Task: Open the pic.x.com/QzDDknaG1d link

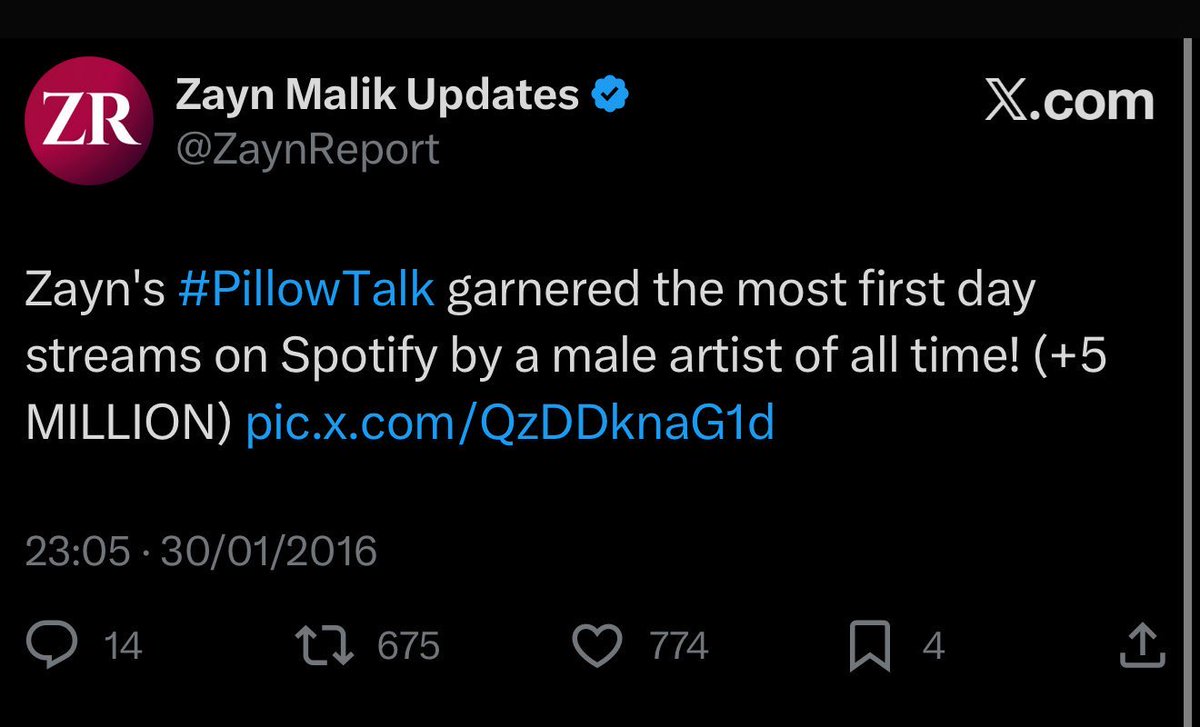Action: click(x=511, y=424)
